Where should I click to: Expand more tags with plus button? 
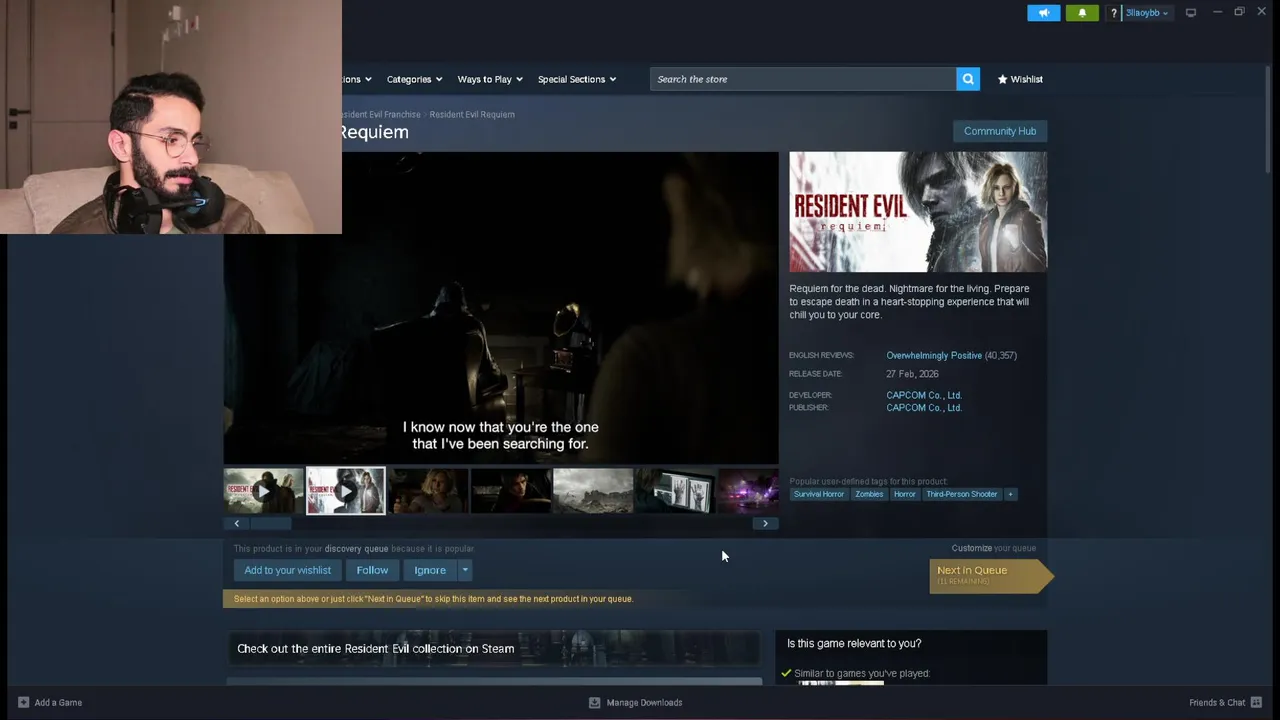point(1010,494)
